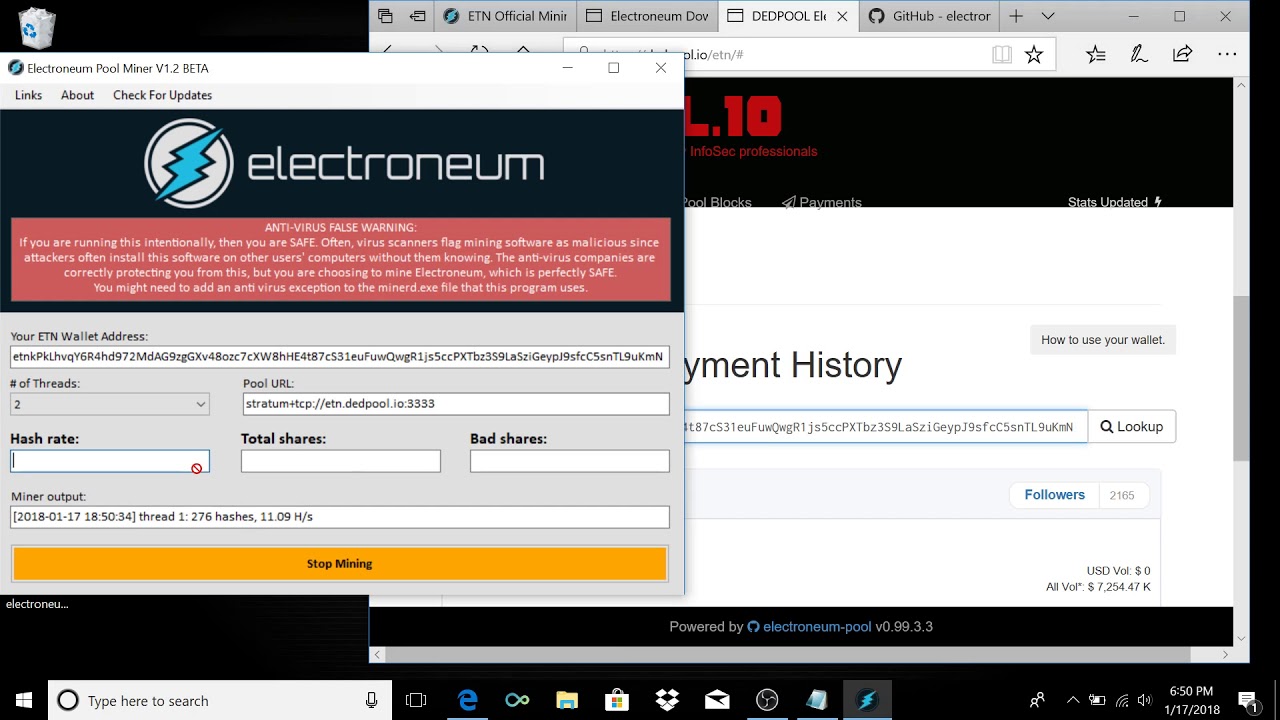1280x720 pixels.
Task: Click the set these tabs aside icon
Action: (418, 16)
